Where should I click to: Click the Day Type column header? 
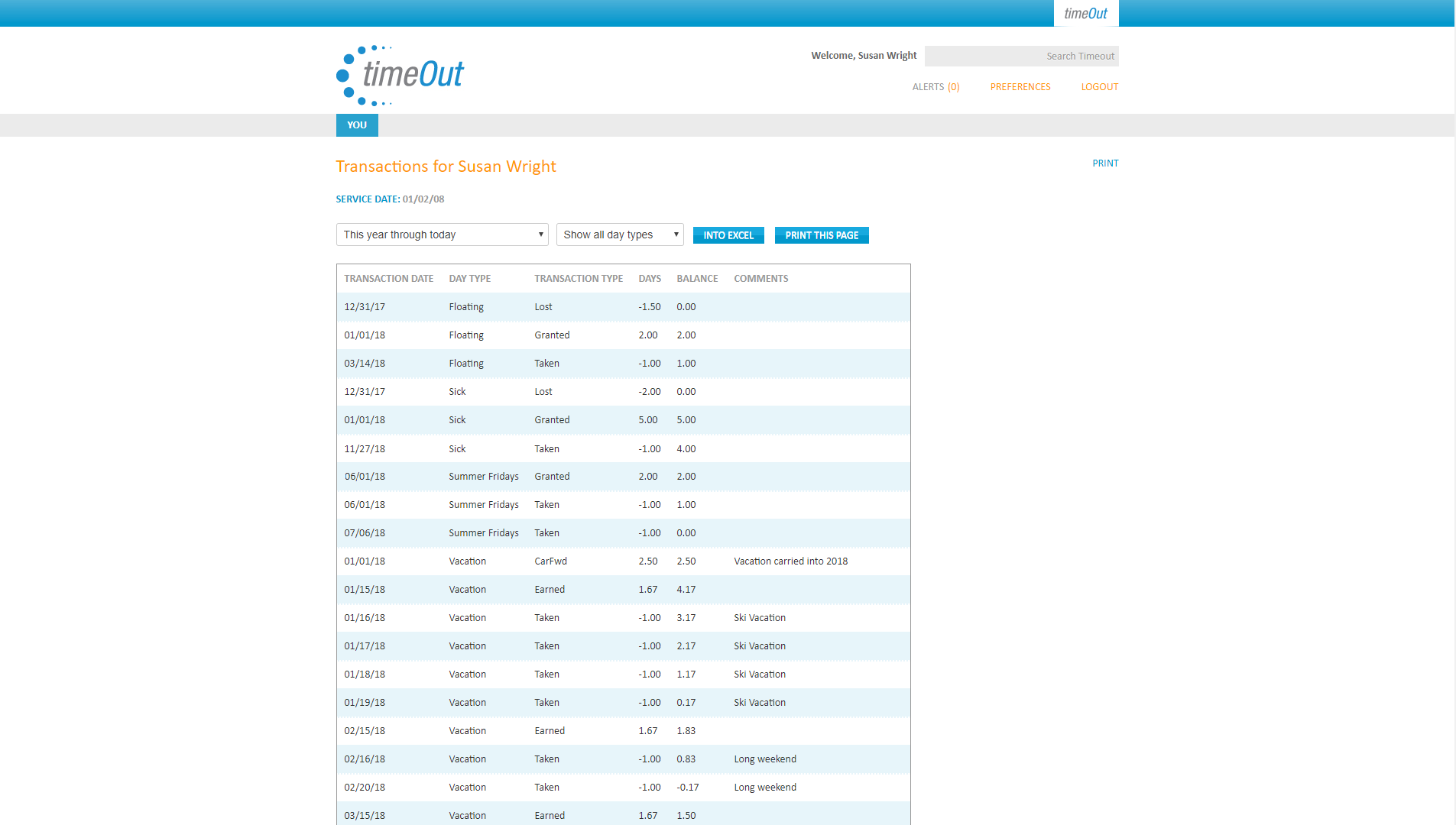click(469, 279)
